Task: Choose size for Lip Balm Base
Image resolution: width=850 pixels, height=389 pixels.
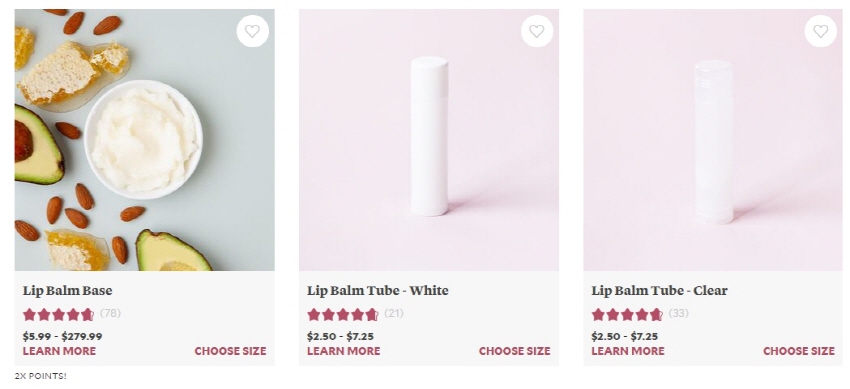Action: tap(230, 351)
